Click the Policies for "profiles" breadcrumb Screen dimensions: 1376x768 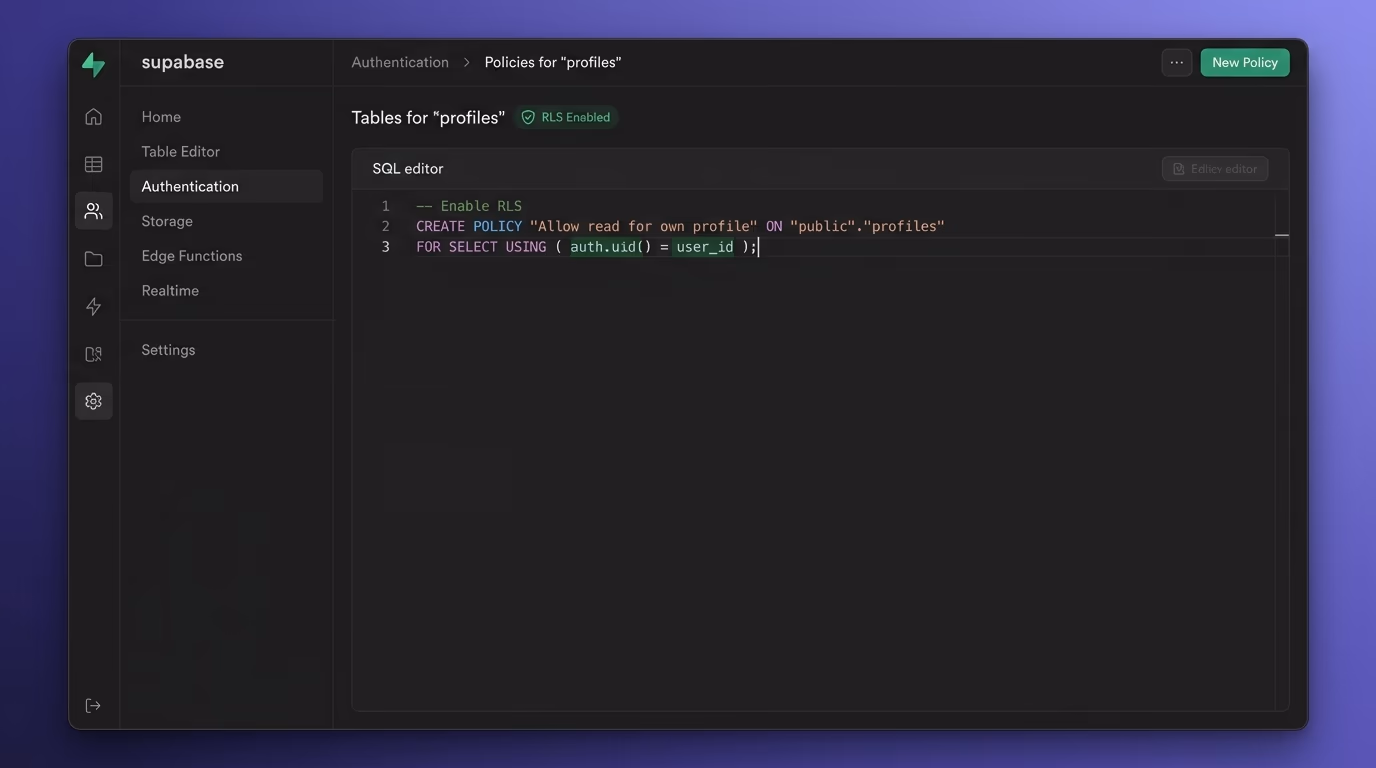click(553, 62)
